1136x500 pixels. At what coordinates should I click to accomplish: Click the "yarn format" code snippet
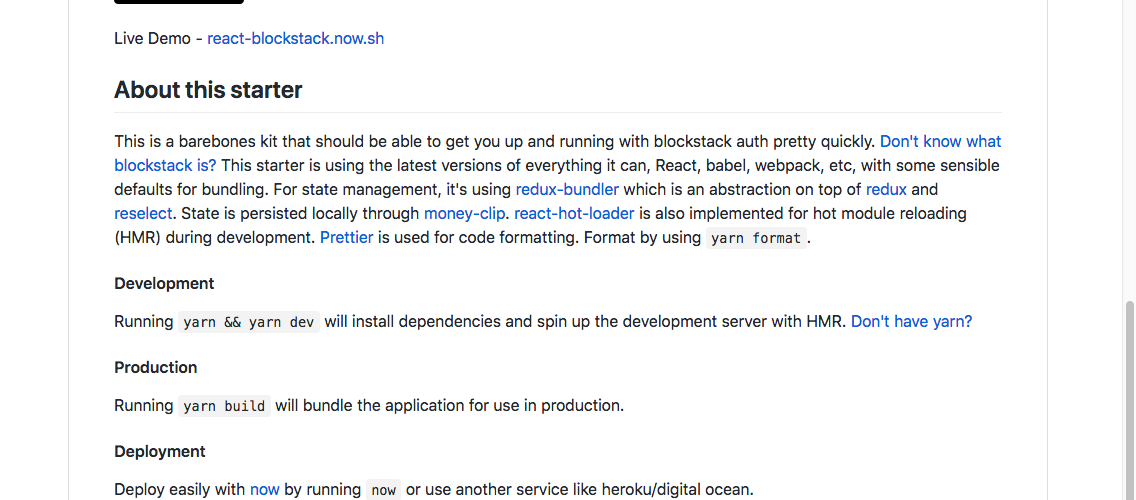pos(755,238)
